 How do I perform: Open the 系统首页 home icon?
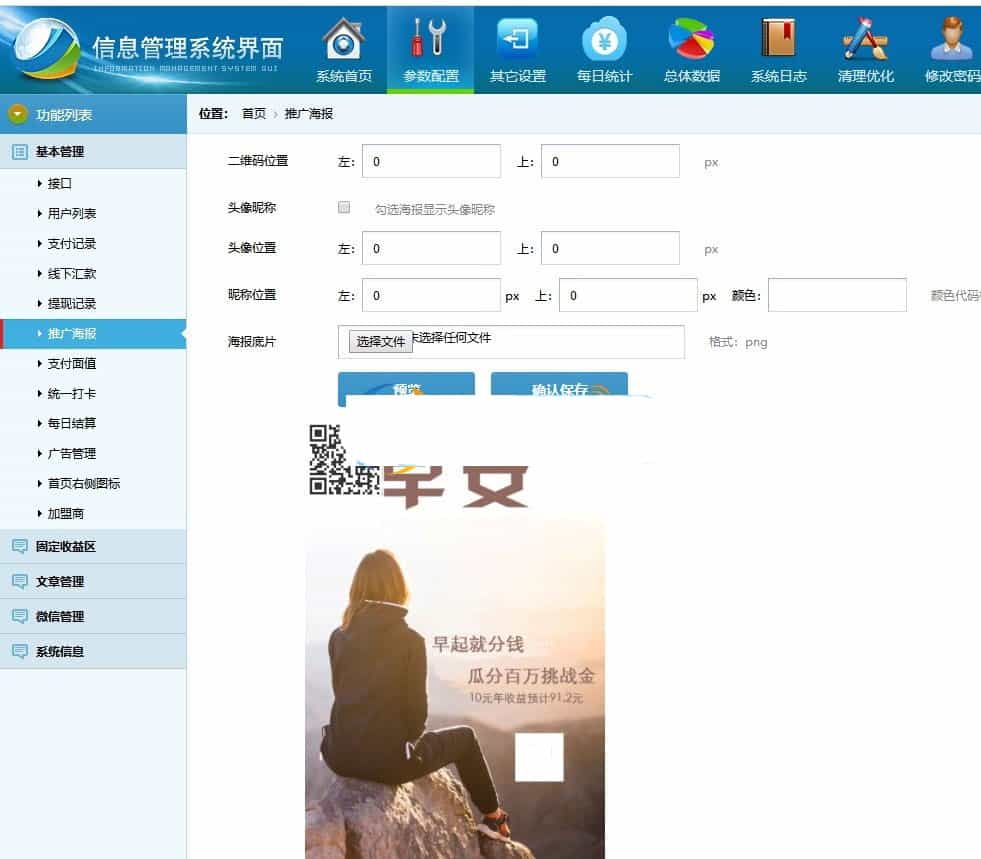343,39
